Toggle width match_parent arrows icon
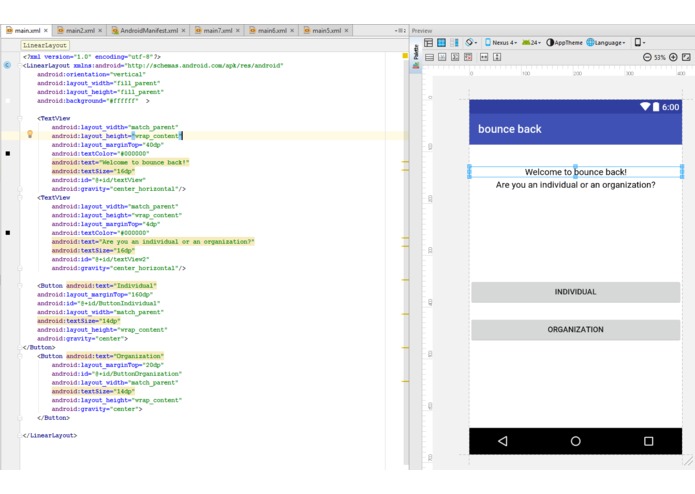This screenshot has height=494, width=695. [x=484, y=57]
